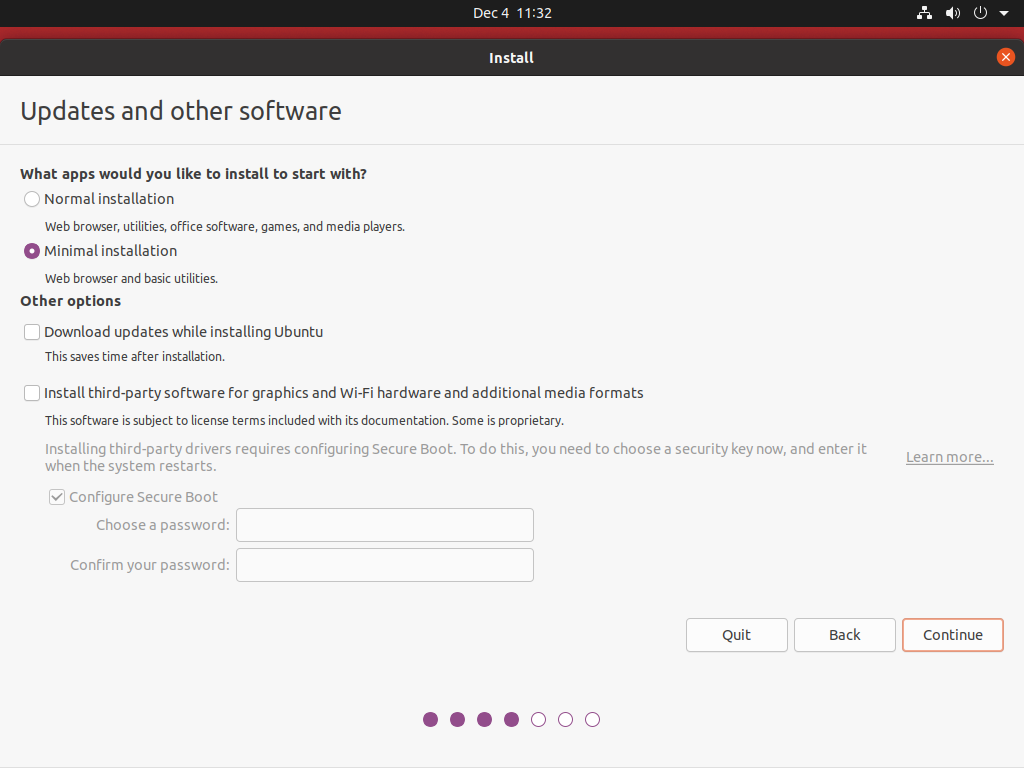Open the network status icon in top bar

924,13
